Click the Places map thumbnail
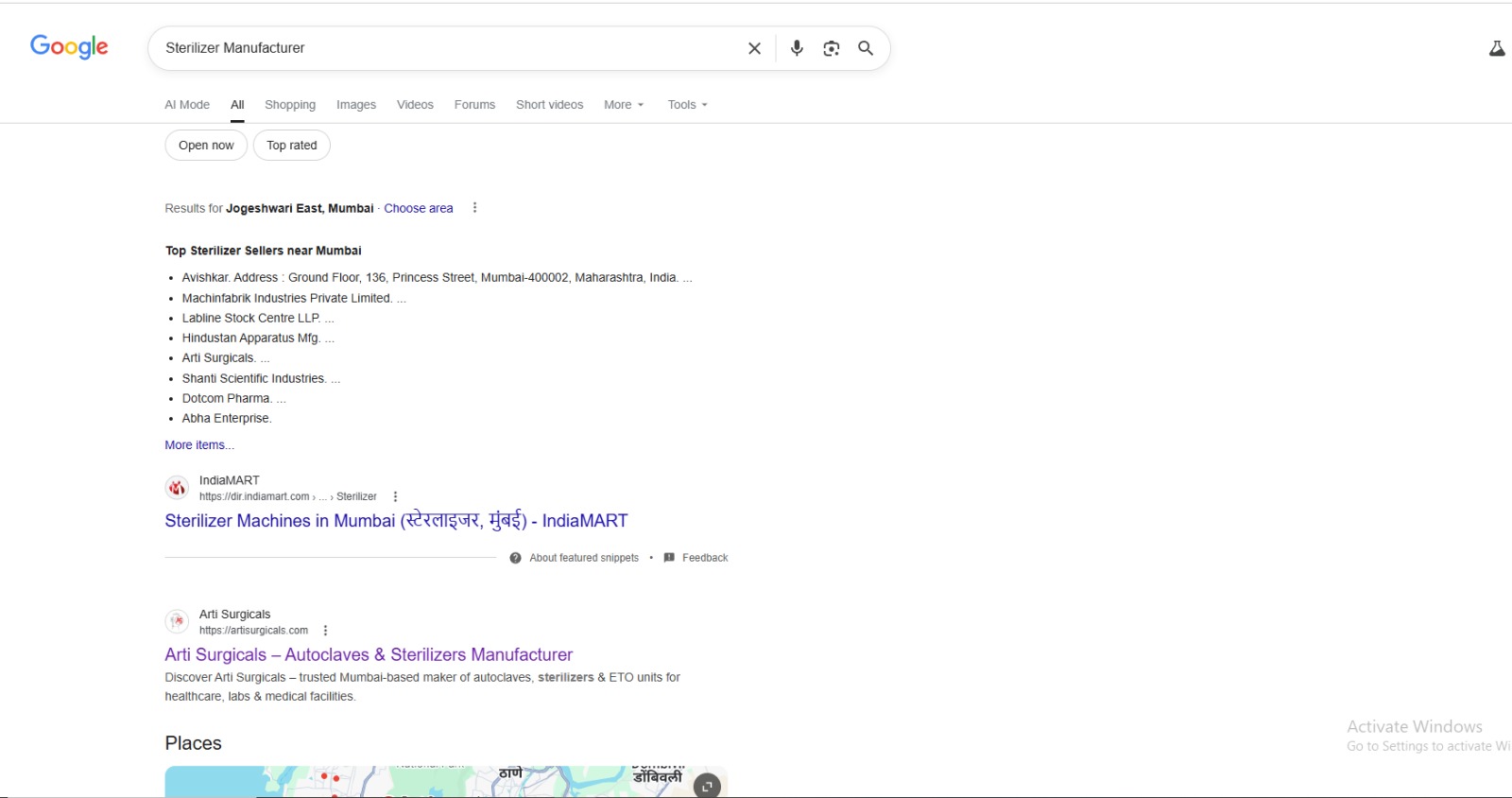This screenshot has height=798, width=1512. 446,782
